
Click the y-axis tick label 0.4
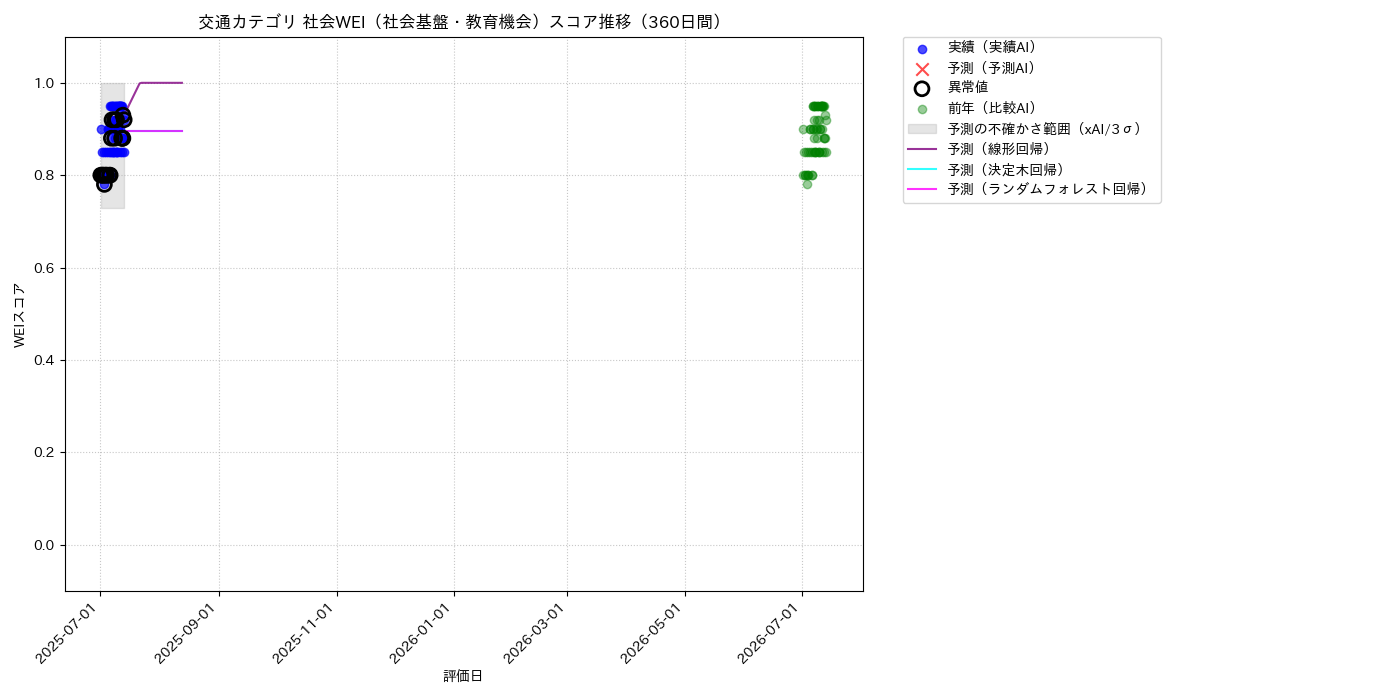[43, 360]
